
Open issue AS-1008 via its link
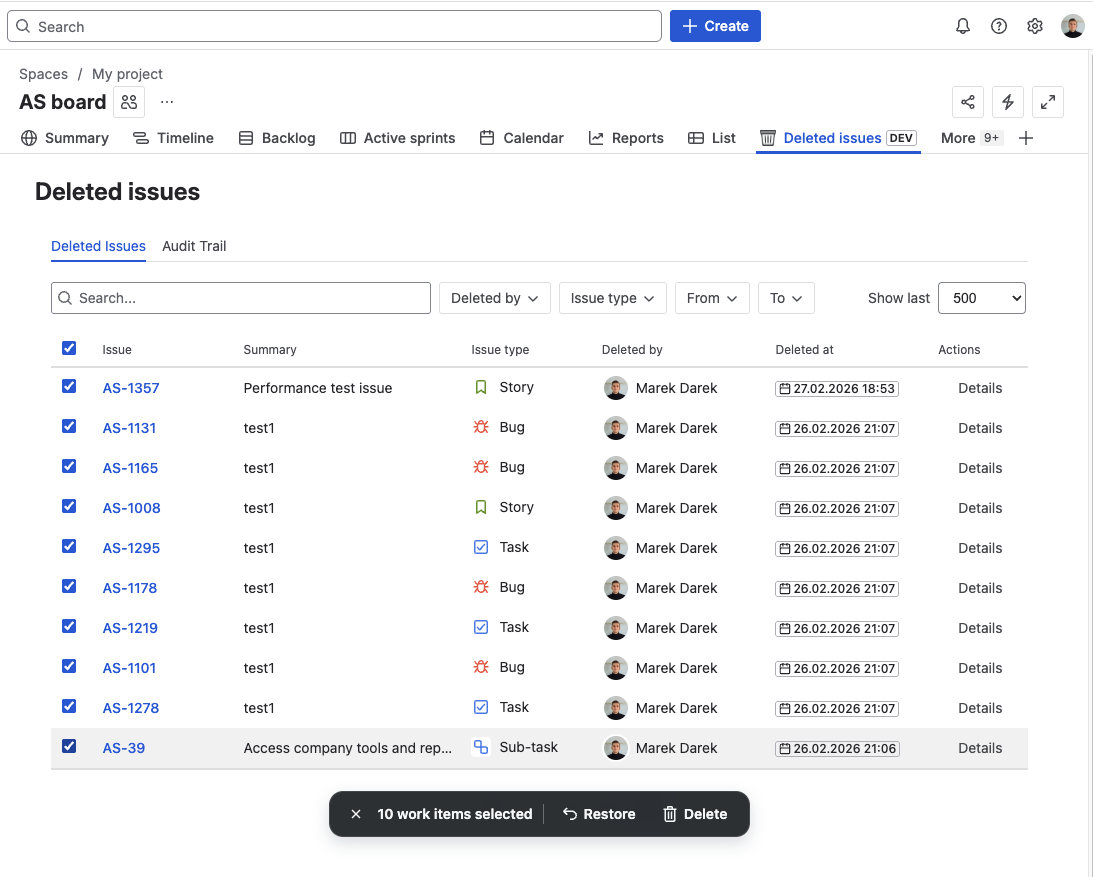[131, 507]
